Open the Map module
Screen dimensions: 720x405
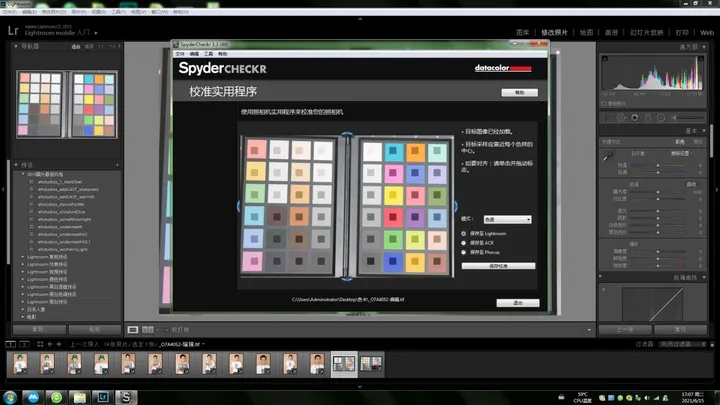point(586,33)
